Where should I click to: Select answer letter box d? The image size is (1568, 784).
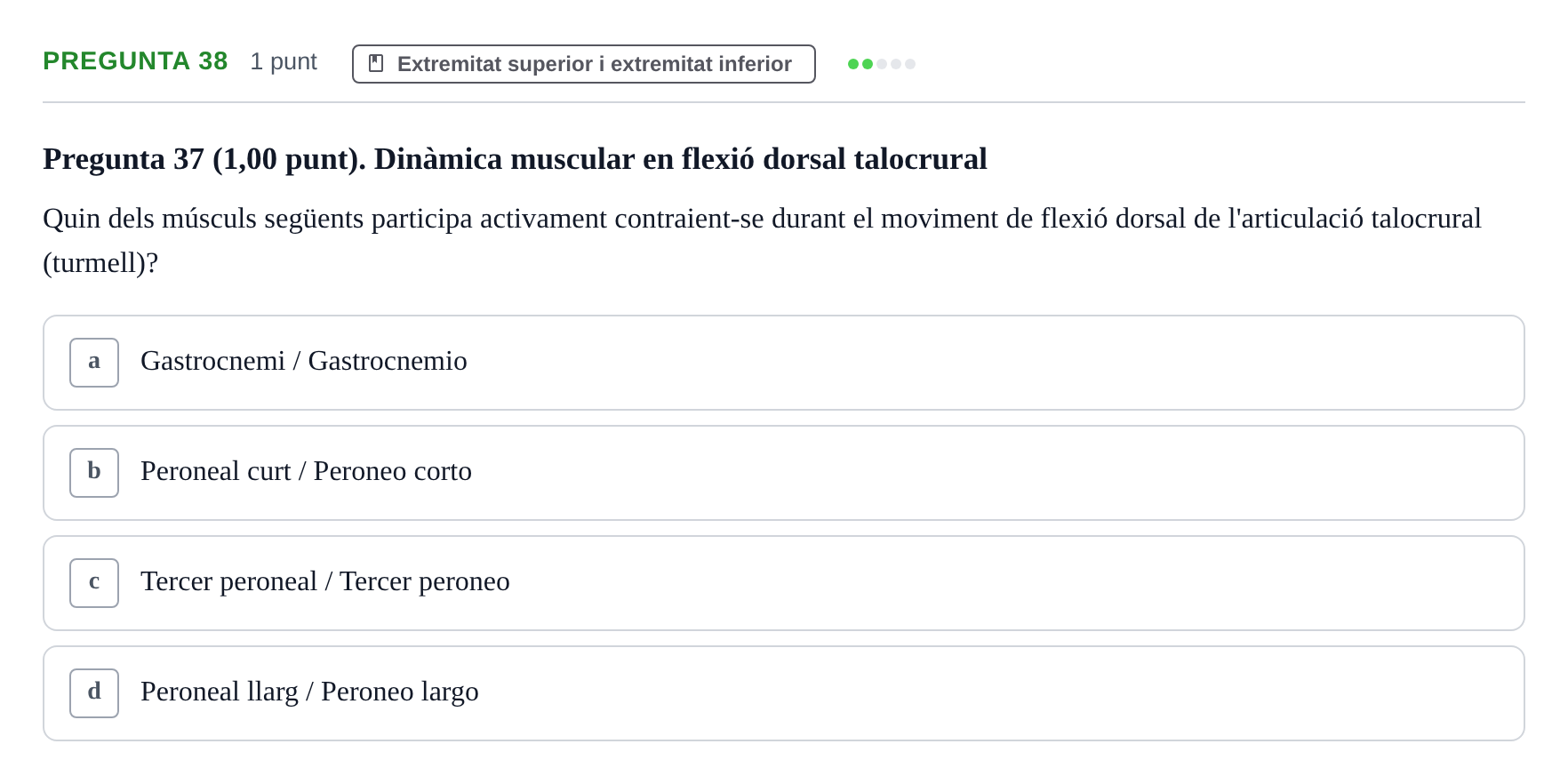click(x=94, y=693)
